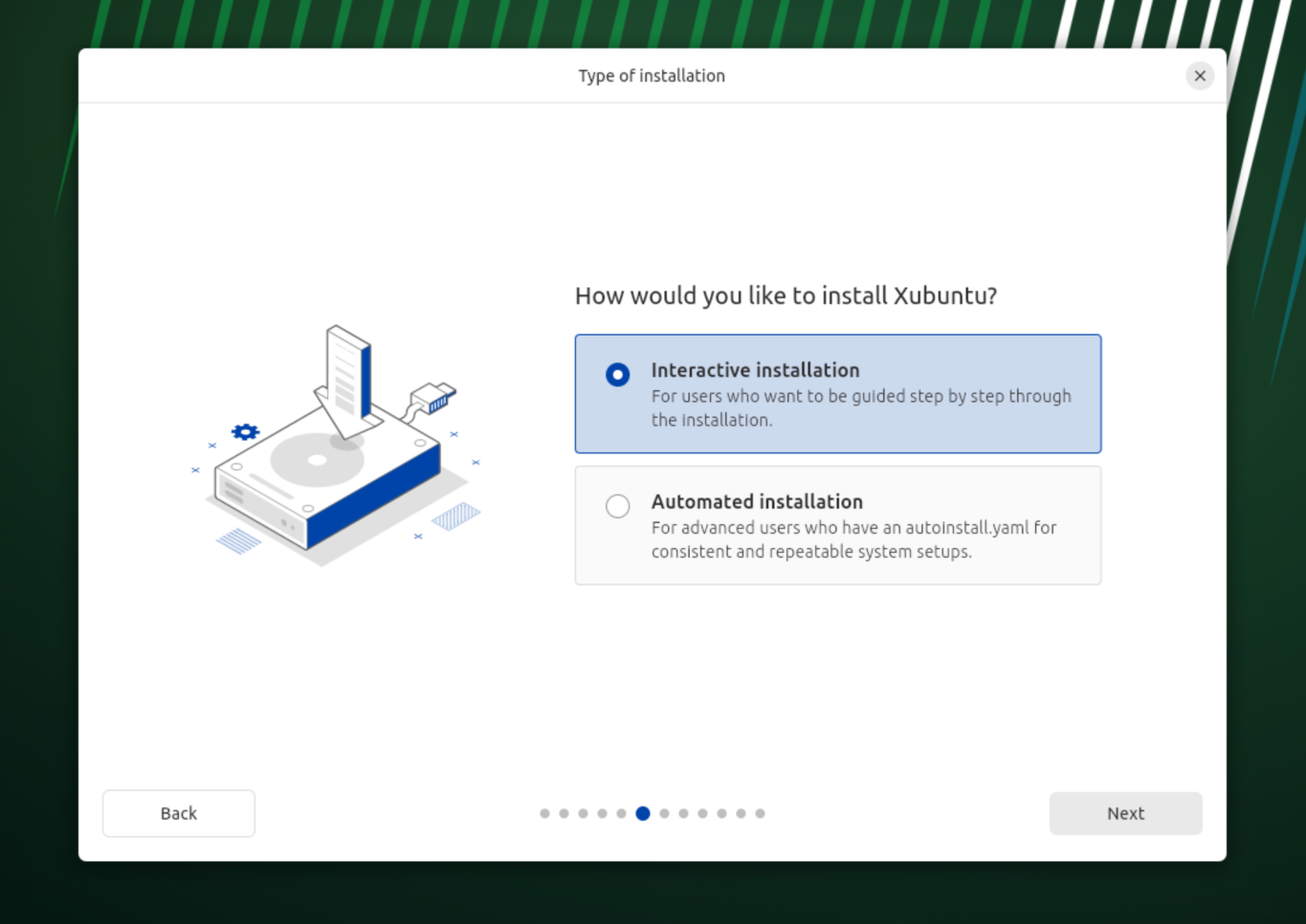Viewport: 1306px width, 924px height.
Task: Click the "Automated installation" title text
Action: click(757, 501)
